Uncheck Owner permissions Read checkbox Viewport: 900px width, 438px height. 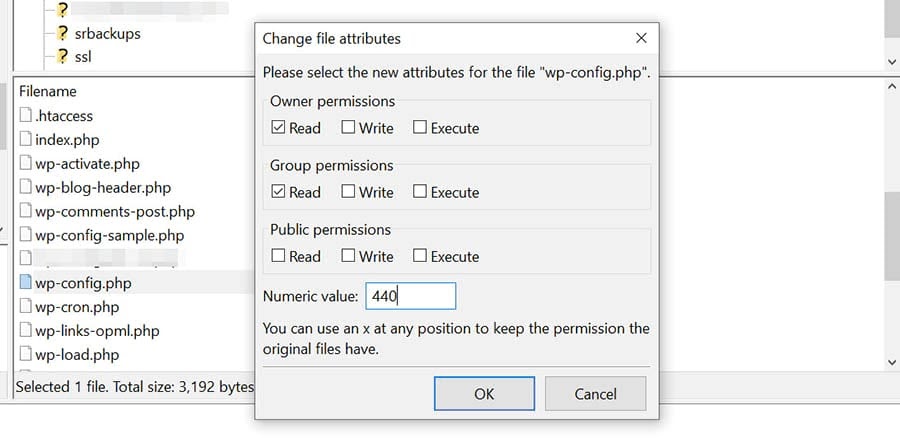278,128
